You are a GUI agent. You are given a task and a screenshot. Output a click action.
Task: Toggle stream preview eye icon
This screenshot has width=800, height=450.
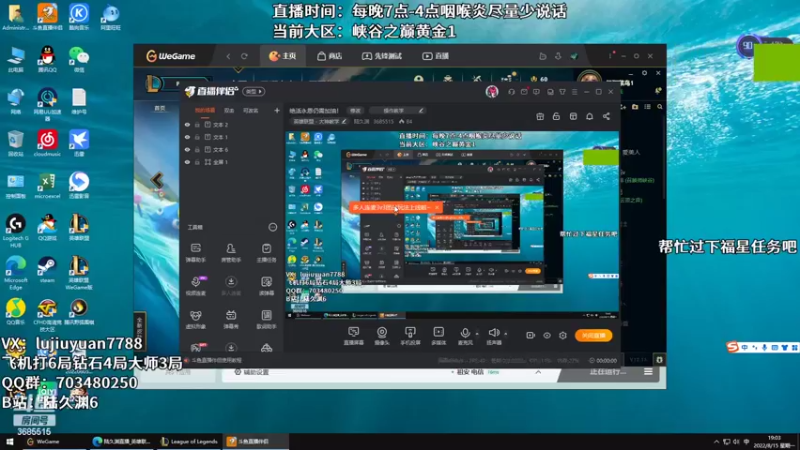point(547,335)
